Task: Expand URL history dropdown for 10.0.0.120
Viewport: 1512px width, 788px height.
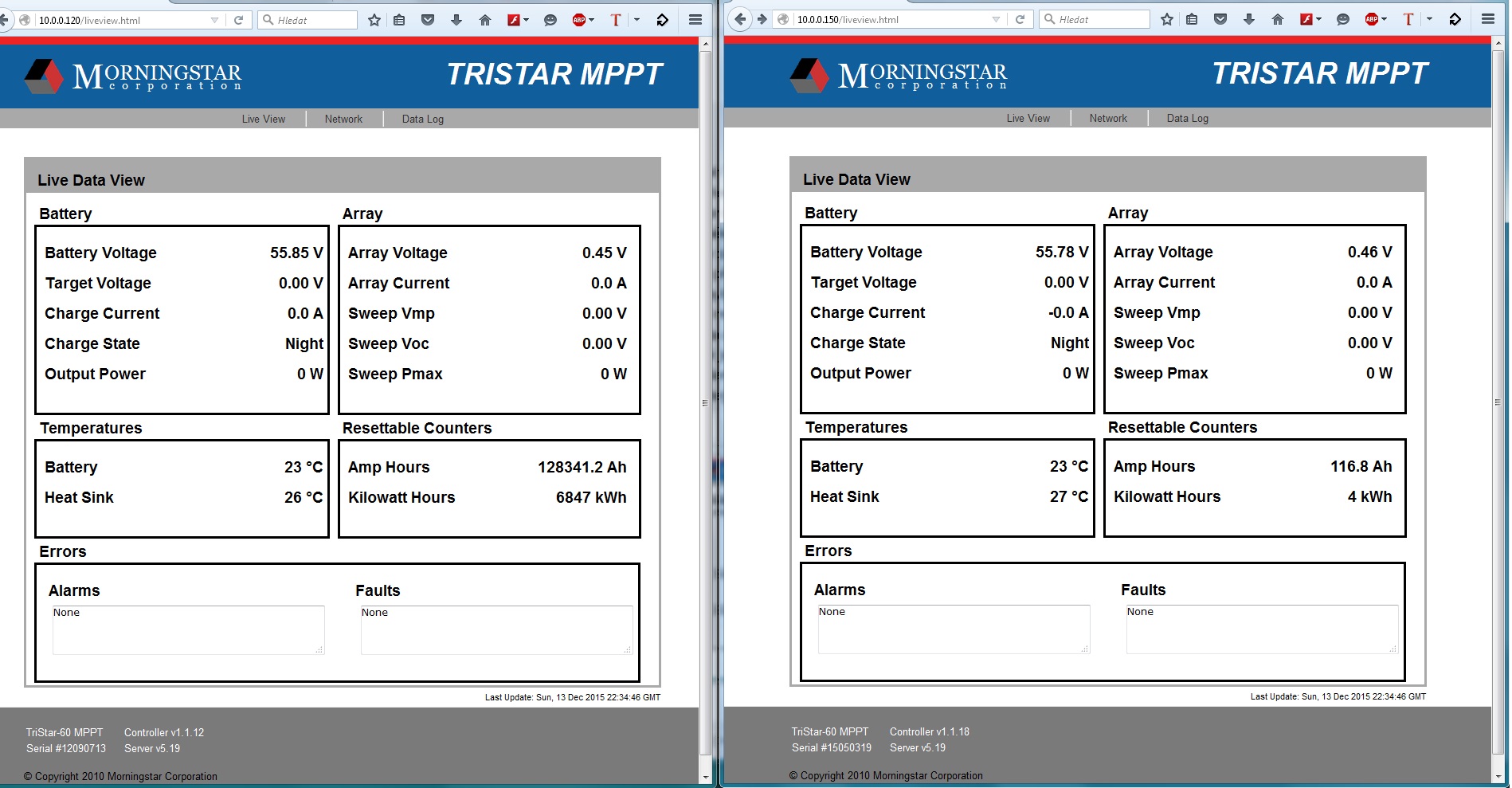Action: (x=214, y=21)
